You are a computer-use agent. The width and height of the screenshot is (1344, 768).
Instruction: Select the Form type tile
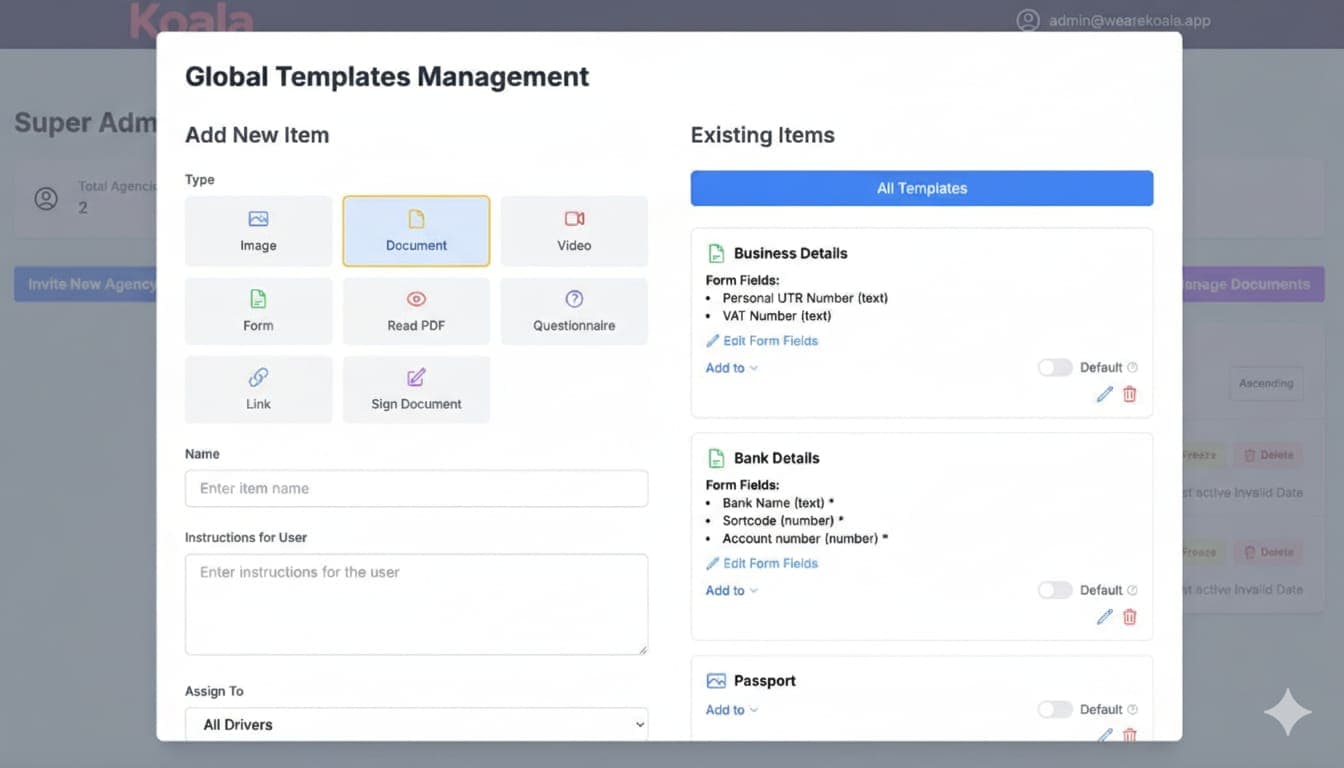(258, 311)
